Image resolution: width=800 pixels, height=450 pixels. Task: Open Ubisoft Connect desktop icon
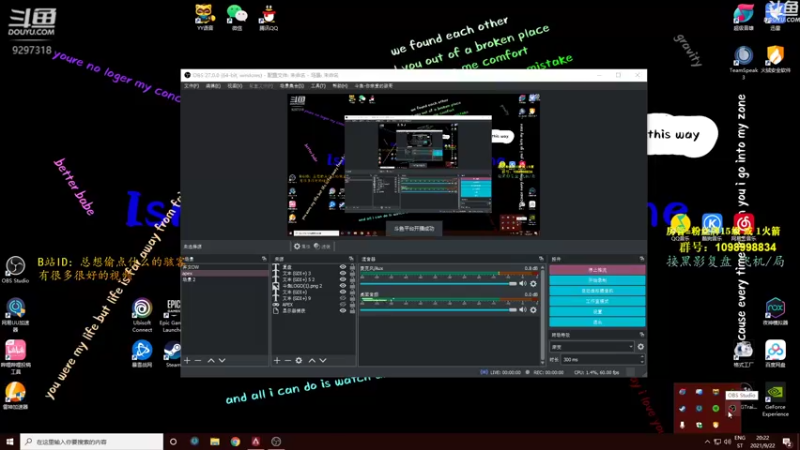click(142, 315)
